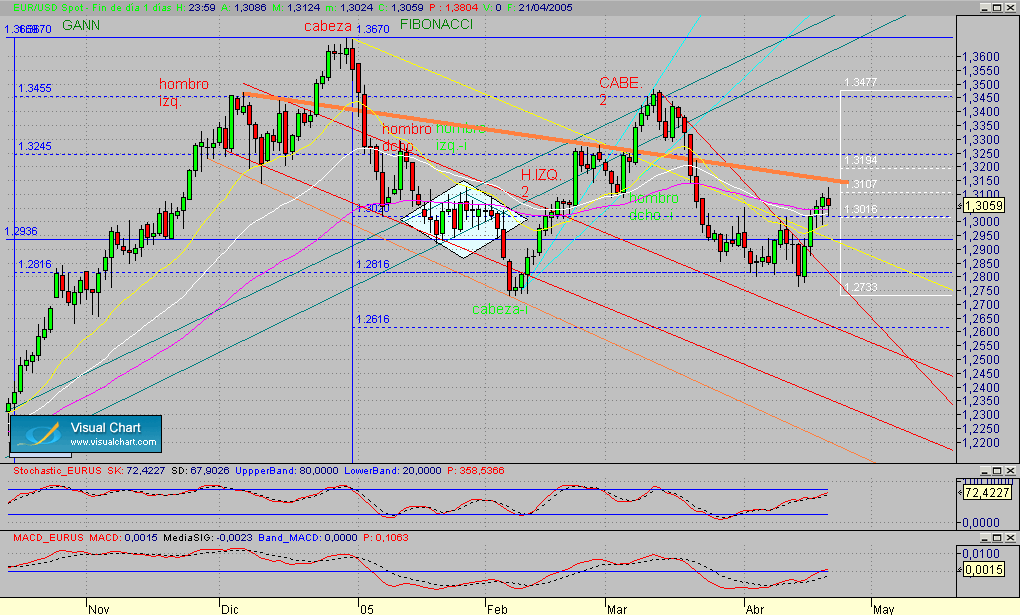
Task: Click the 'Mar' month on time axis
Action: (x=617, y=609)
